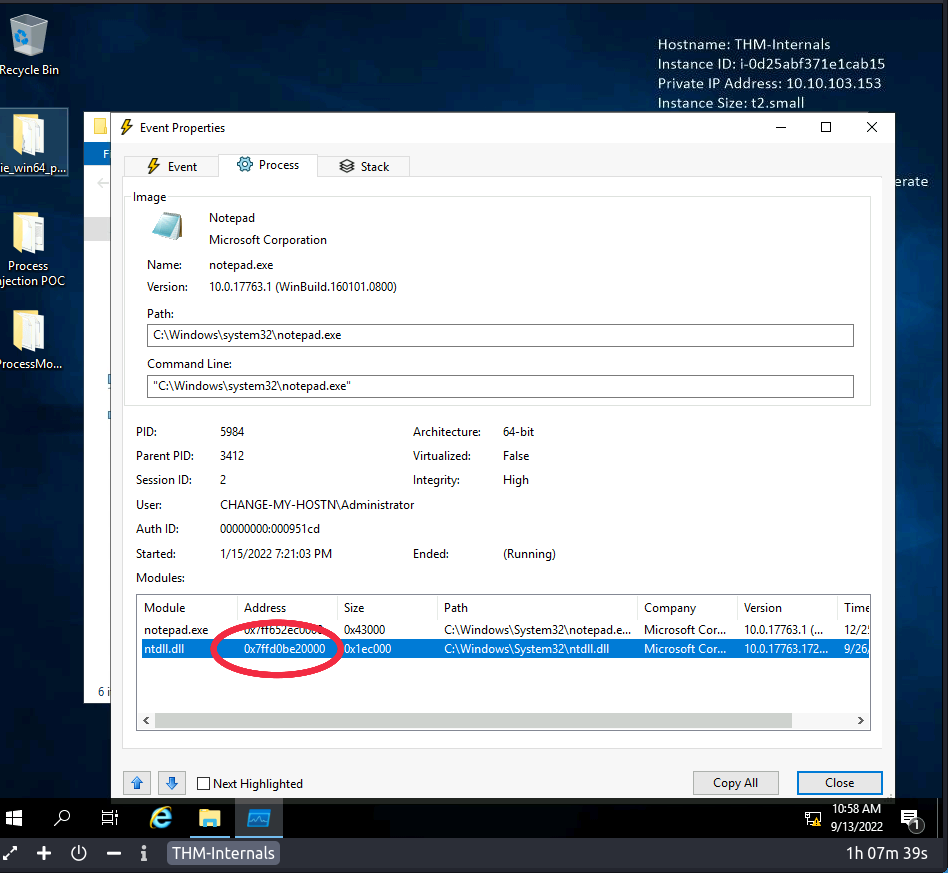Enable the Next Highlighted checkbox
The height and width of the screenshot is (873, 948).
pyautogui.click(x=204, y=784)
